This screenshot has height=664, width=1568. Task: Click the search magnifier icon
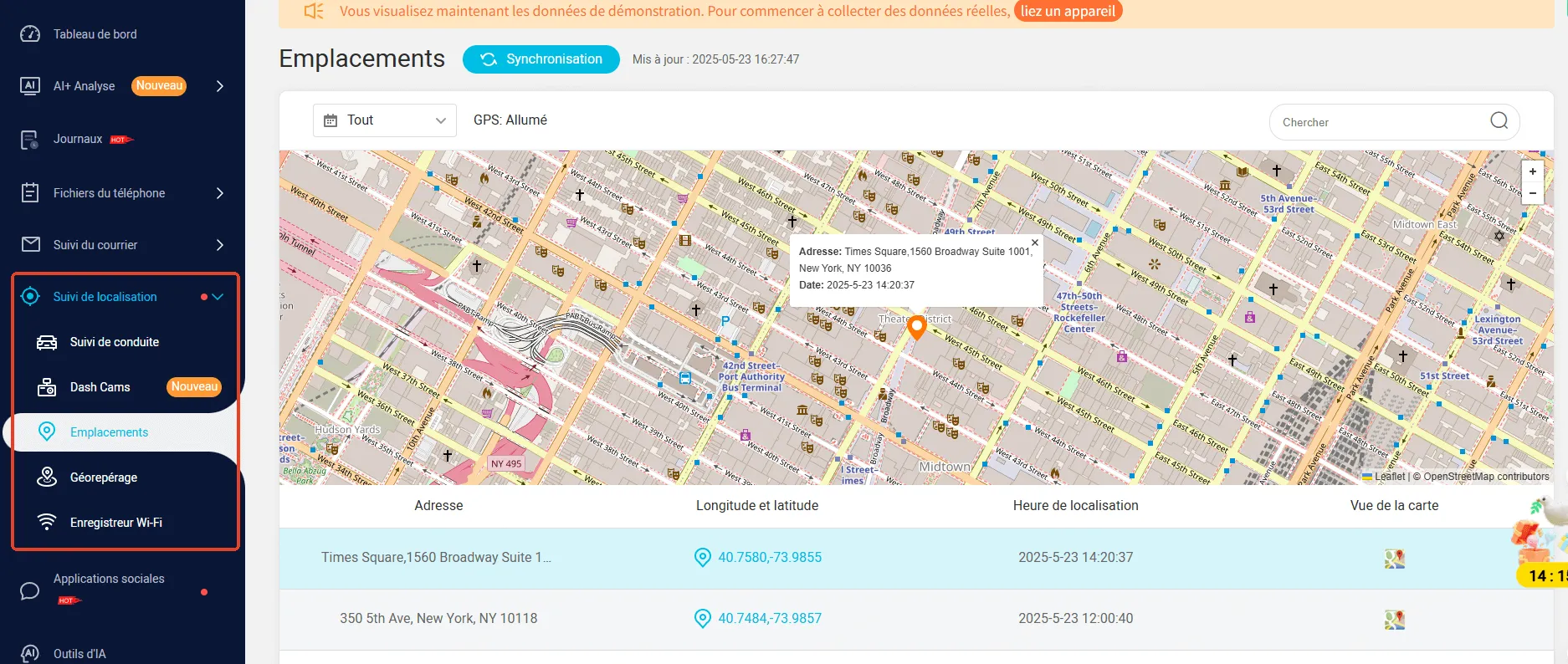(x=1499, y=121)
